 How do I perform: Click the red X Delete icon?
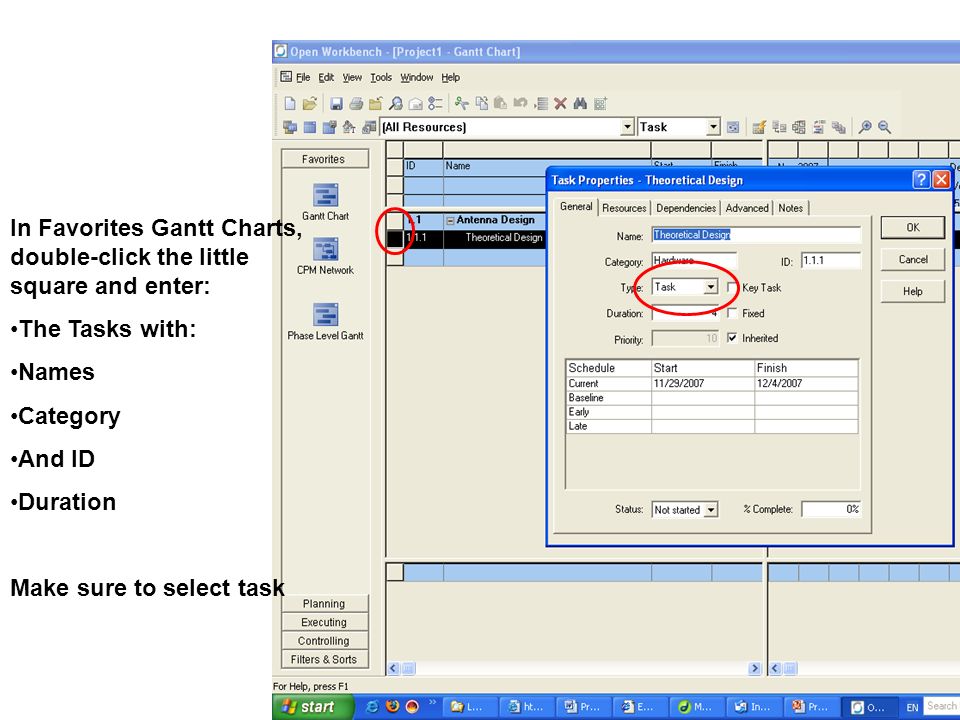[560, 103]
